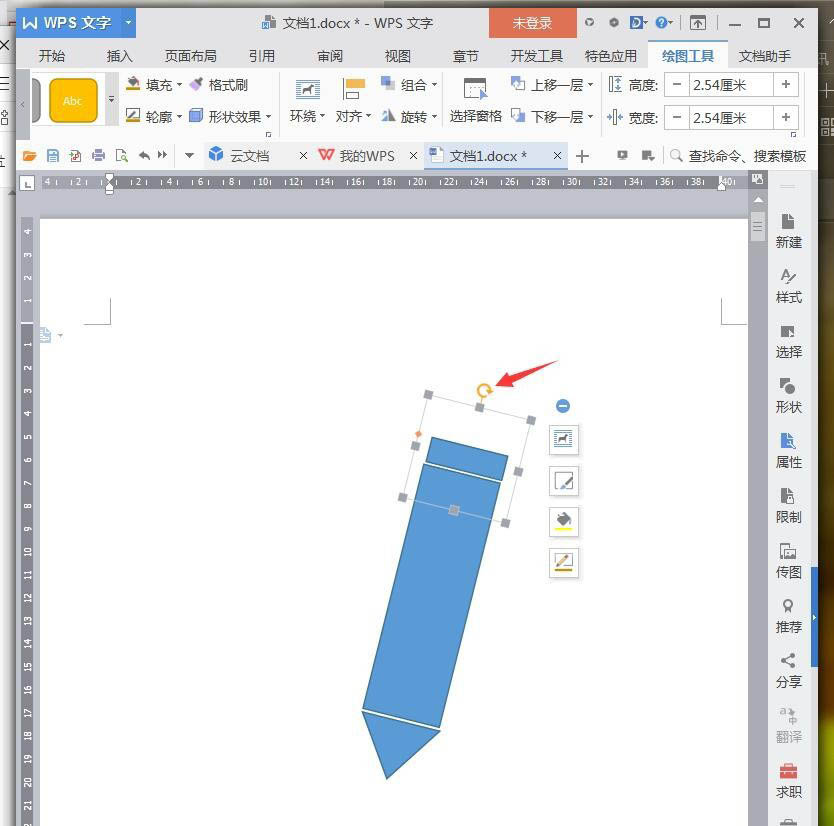Image resolution: width=834 pixels, height=826 pixels.
Task: Click the print icon
Action: click(98, 156)
